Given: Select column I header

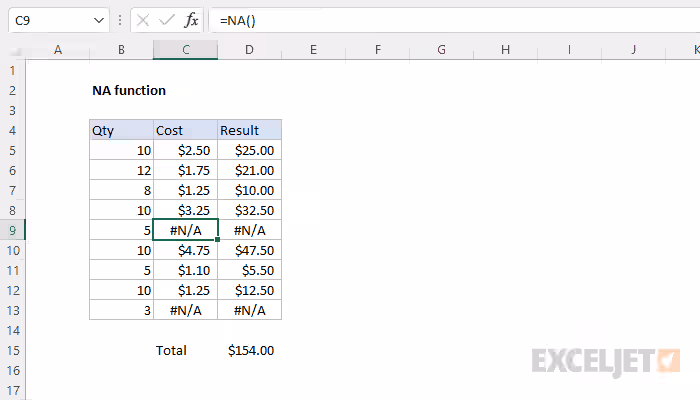Looking at the screenshot, I should (x=569, y=50).
